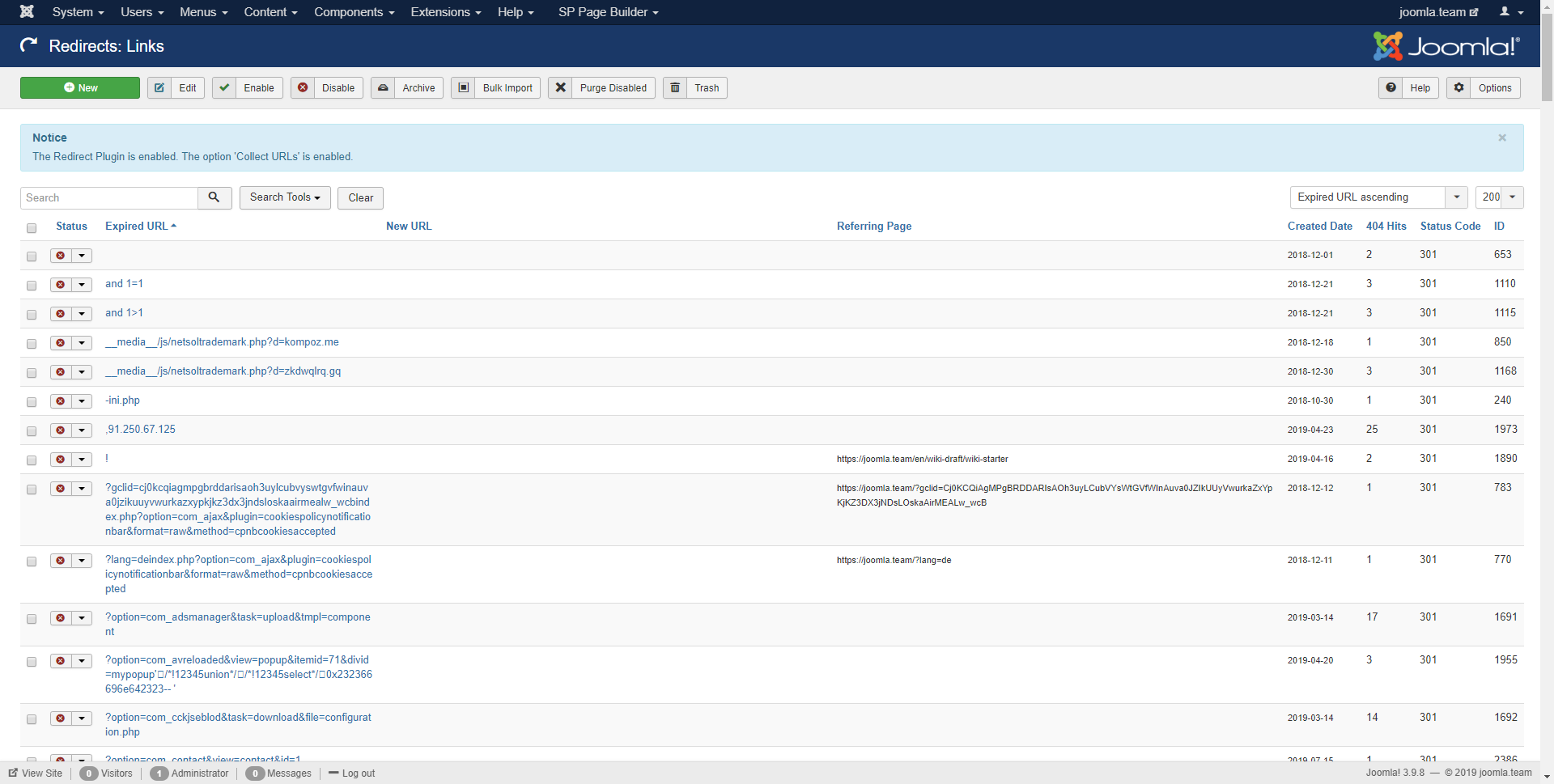
Task: Click the Trash toolbar button
Action: click(x=695, y=88)
